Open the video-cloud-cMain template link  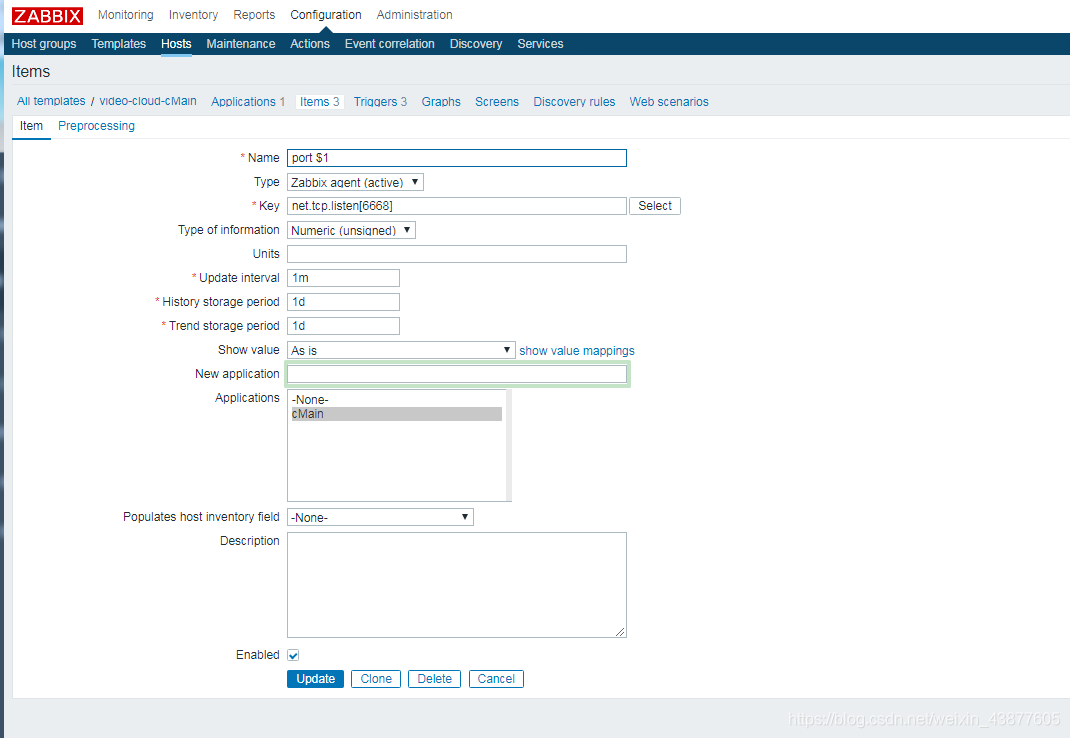pyautogui.click(x=148, y=101)
